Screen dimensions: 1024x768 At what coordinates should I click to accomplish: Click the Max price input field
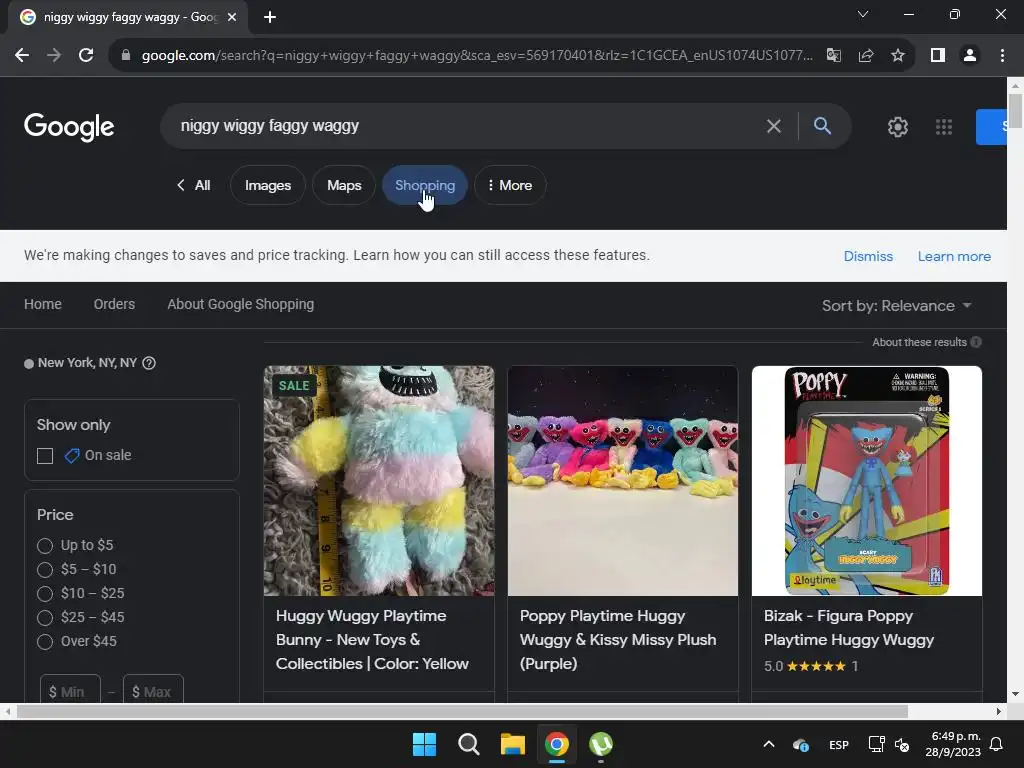click(x=153, y=690)
